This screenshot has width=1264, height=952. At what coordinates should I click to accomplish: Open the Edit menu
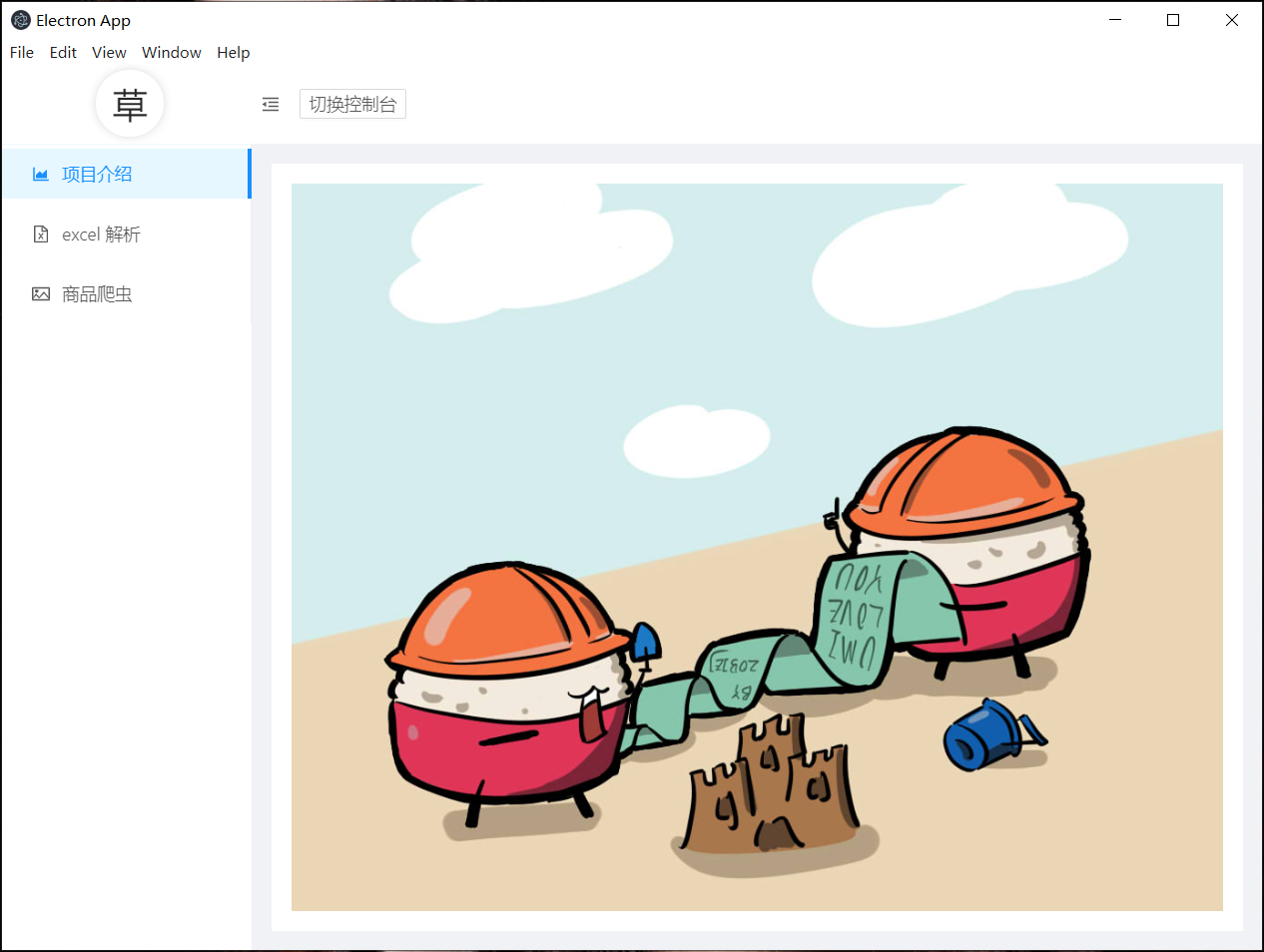pos(63,52)
